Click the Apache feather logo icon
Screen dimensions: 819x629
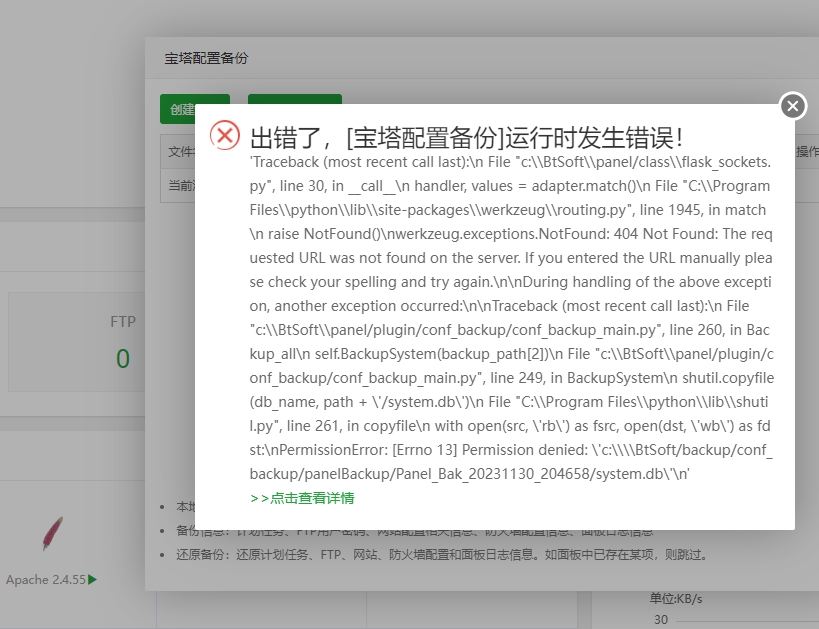(52, 533)
